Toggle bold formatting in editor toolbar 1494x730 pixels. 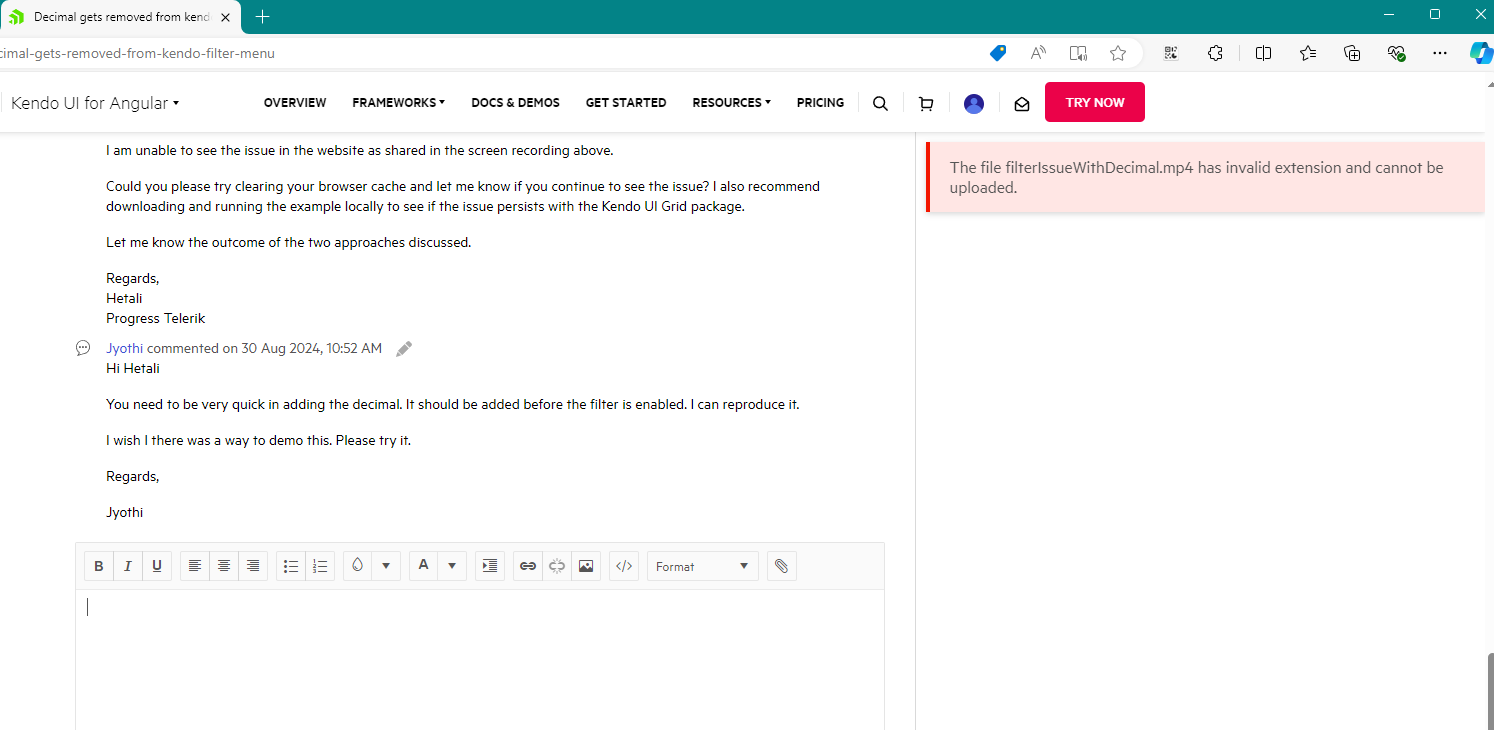click(99, 566)
